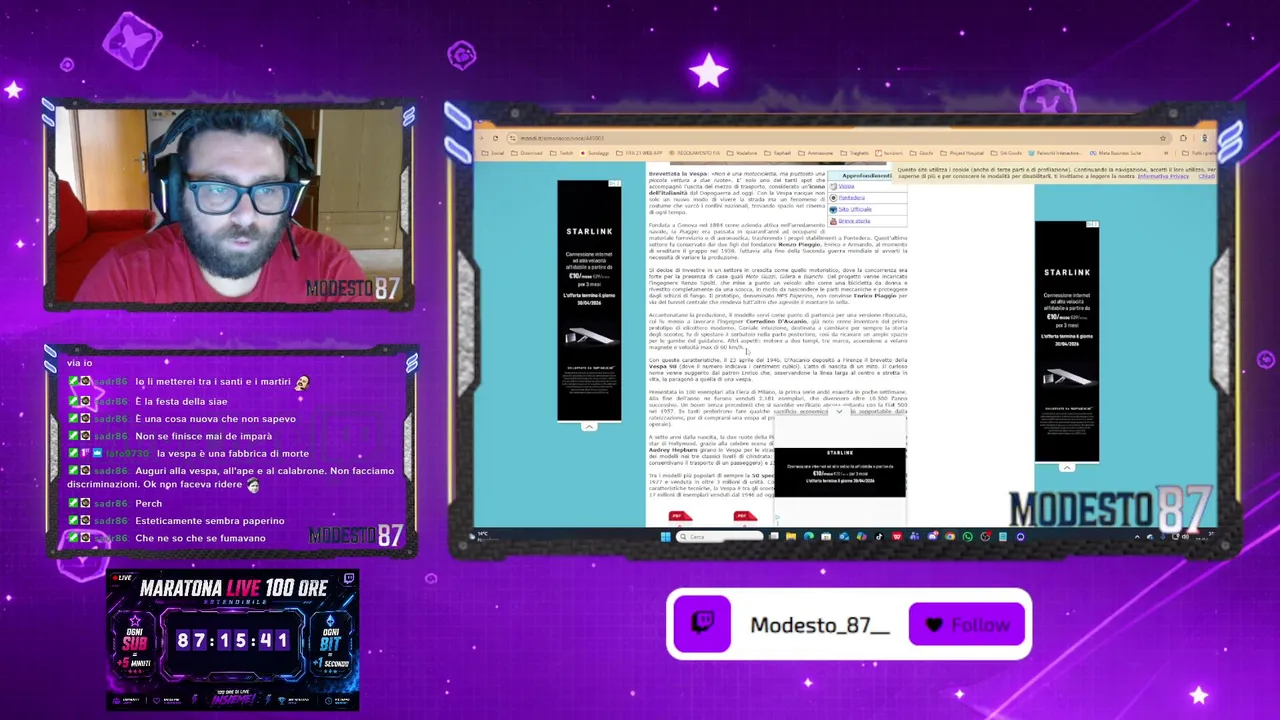Open the Sito Ufficiale link in Approfondimenti
The image size is (1280, 720).
(x=855, y=209)
